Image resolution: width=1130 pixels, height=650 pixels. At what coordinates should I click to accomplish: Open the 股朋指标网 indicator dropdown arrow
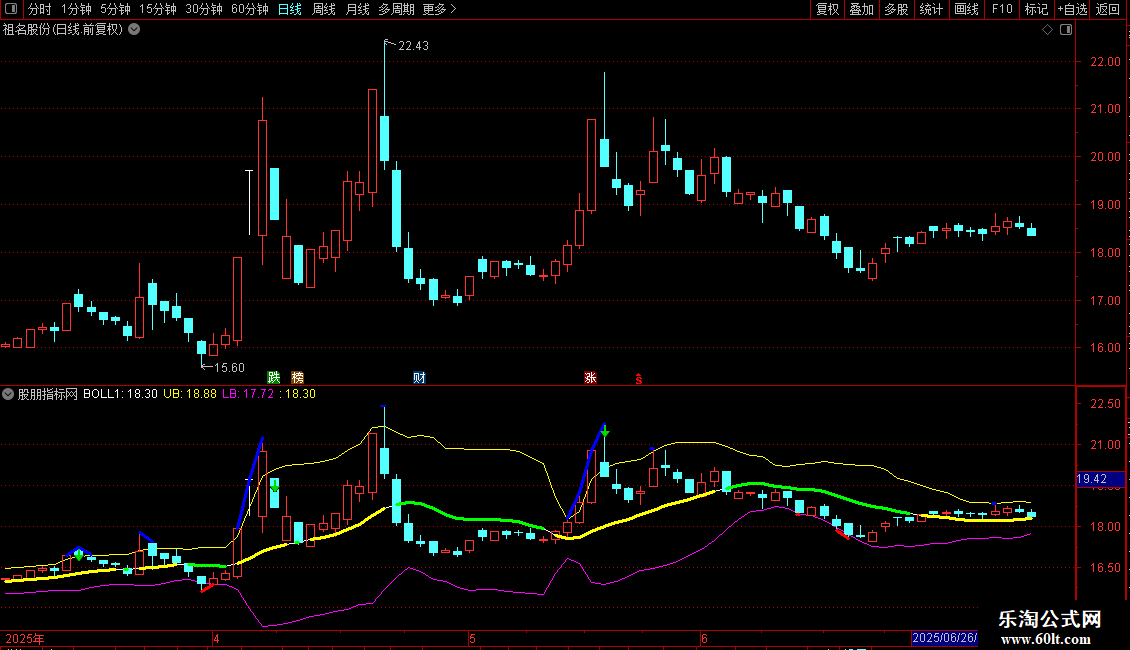(8, 394)
